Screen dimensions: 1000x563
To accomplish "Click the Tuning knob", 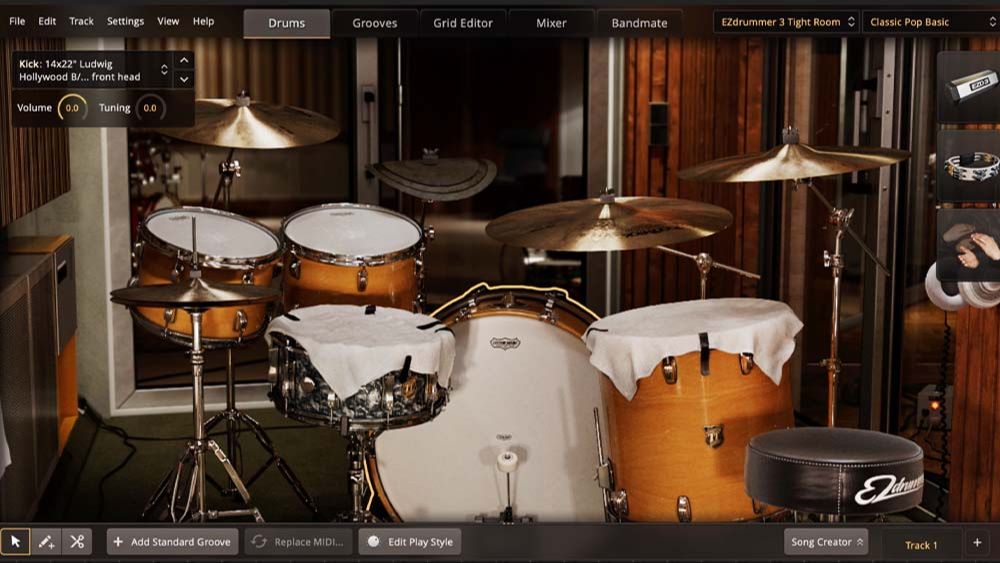I will click(x=150, y=108).
